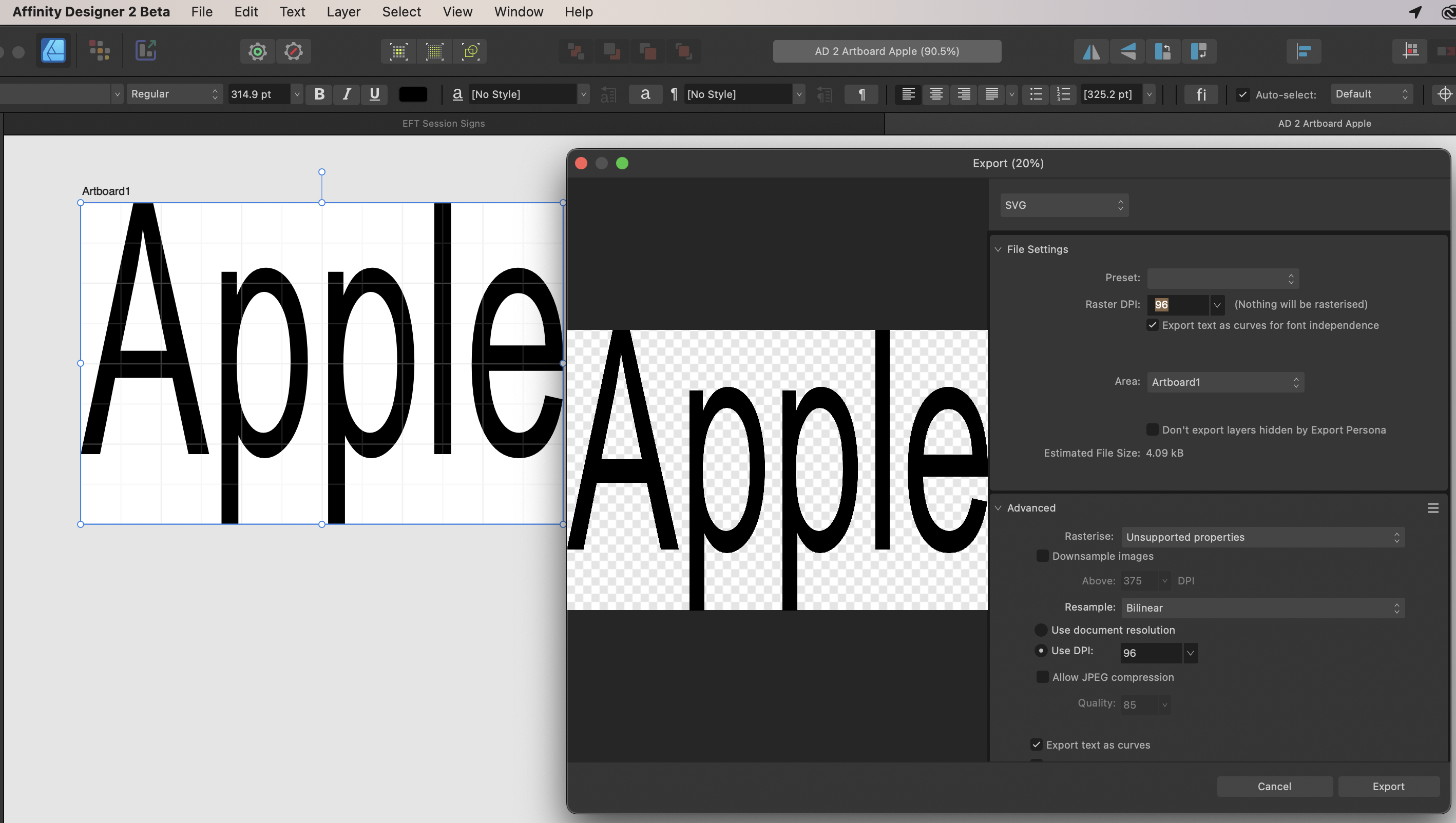Click Move to Back arrange icon
This screenshot has width=1456, height=823.
(576, 51)
